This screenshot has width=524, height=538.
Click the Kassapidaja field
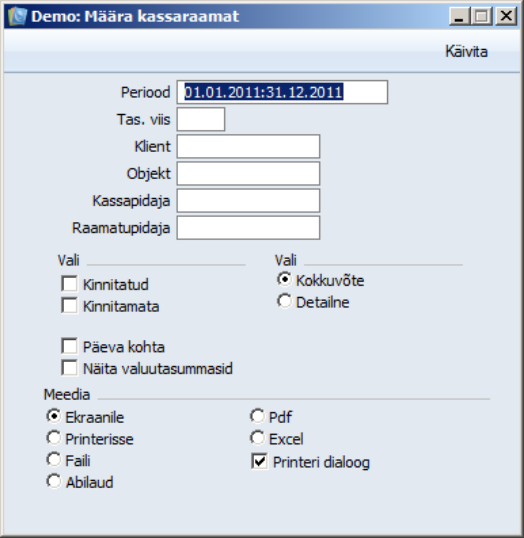[248, 201]
